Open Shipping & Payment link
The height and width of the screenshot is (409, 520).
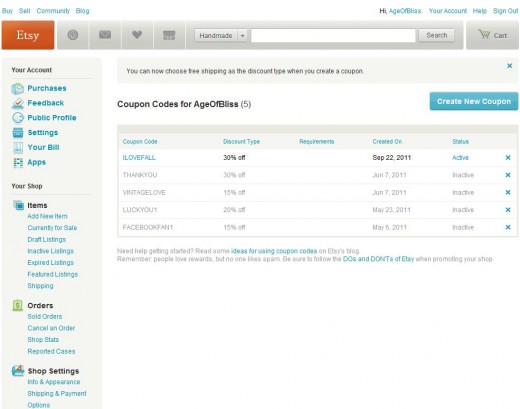click(57, 394)
